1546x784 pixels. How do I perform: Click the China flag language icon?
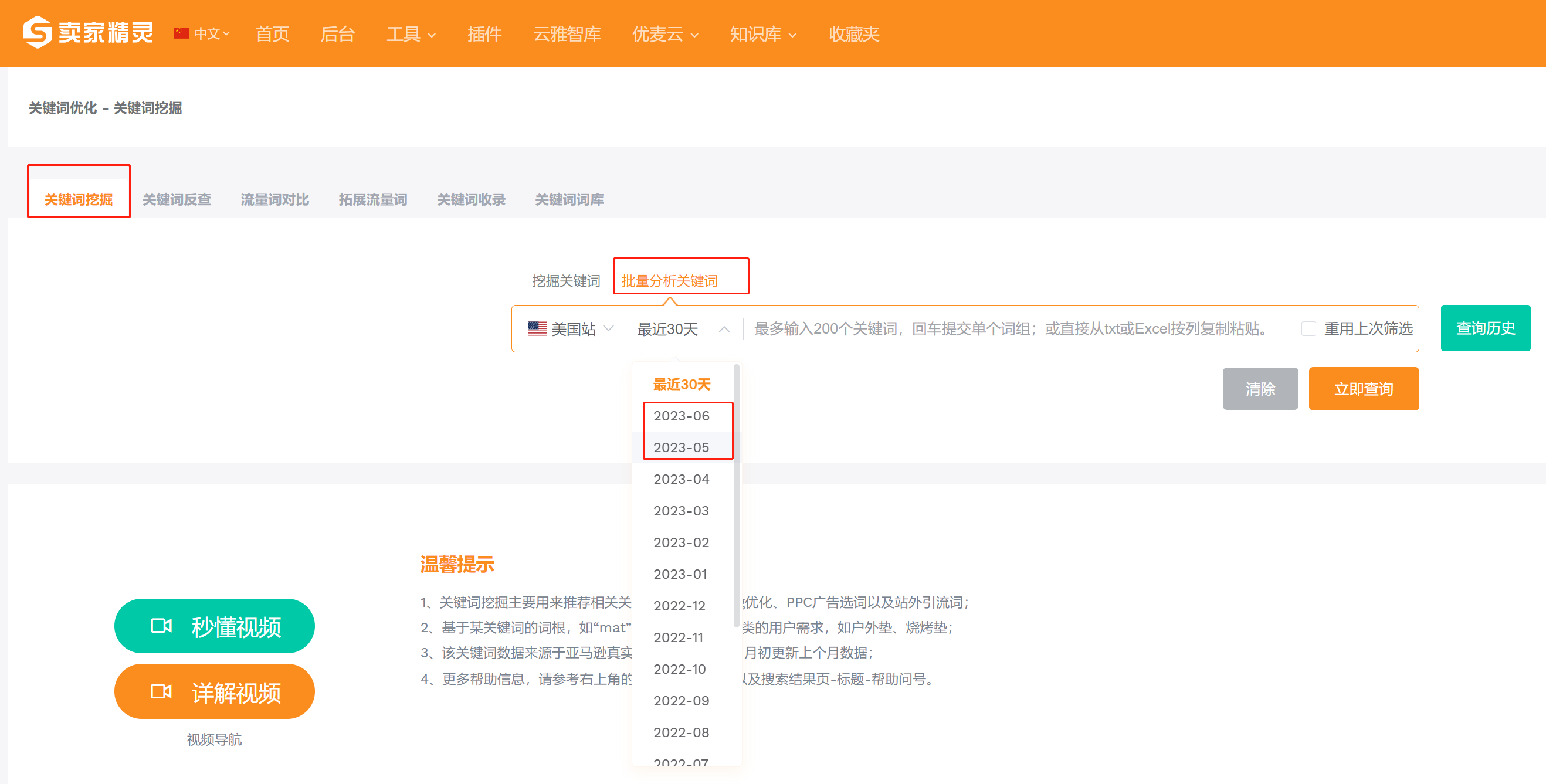click(x=181, y=33)
